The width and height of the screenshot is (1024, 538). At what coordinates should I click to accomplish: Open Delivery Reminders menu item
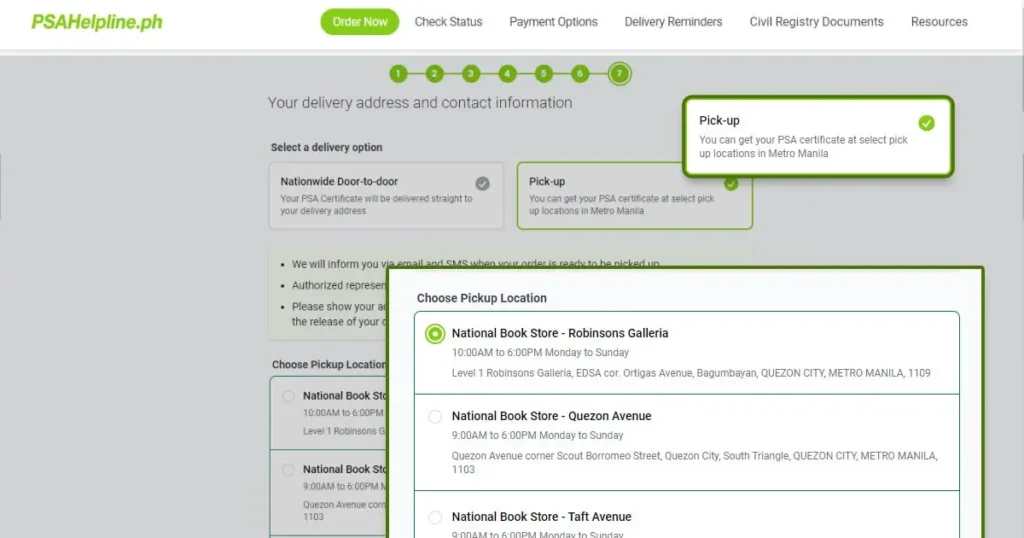click(673, 22)
